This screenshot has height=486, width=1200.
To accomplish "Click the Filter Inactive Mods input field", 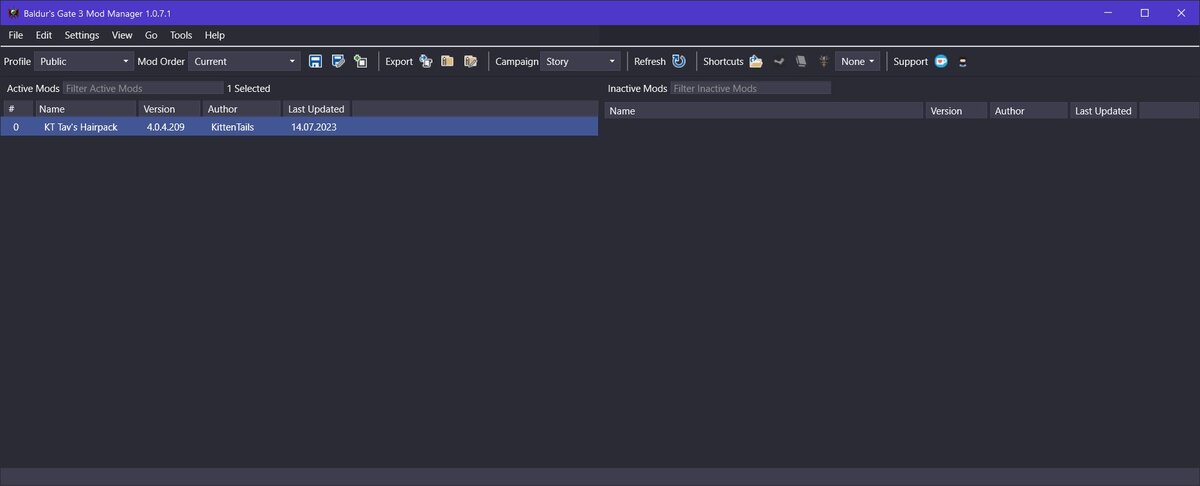I will tap(751, 88).
